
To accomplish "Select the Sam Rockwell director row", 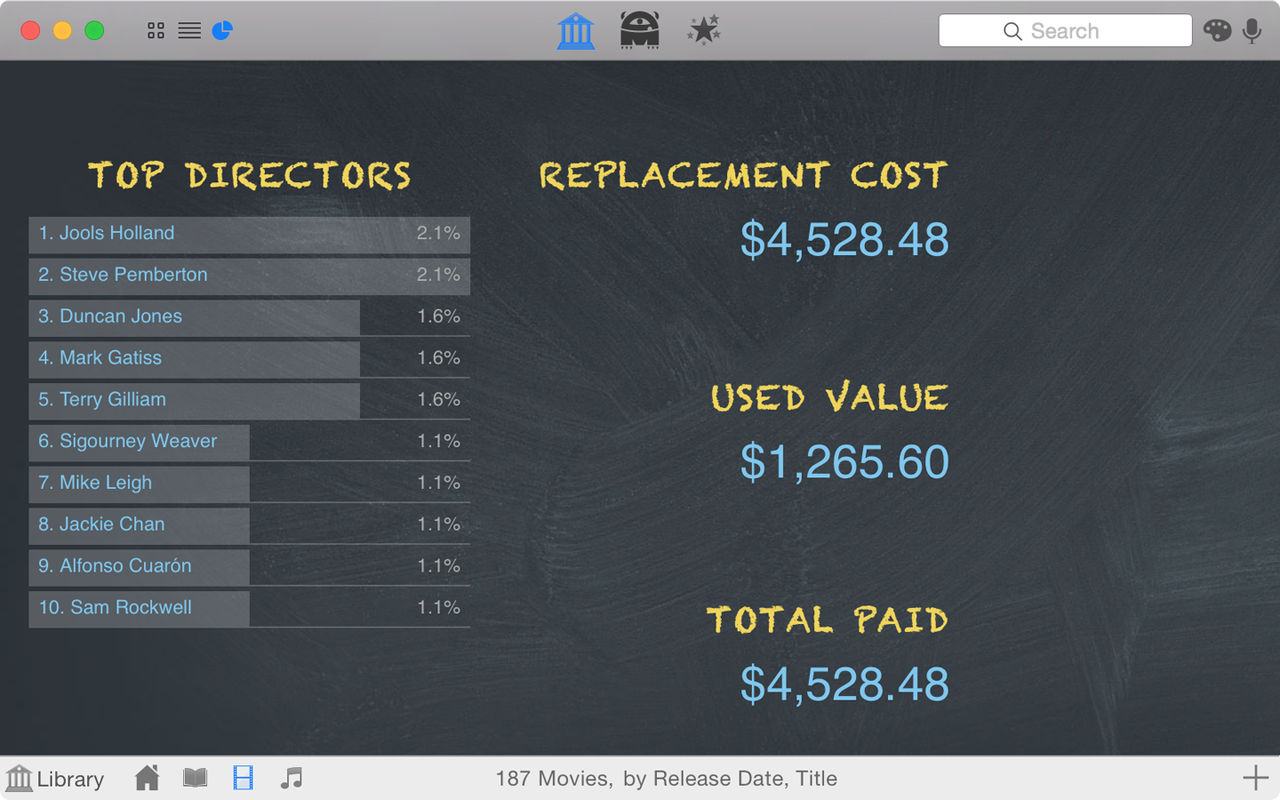I will pos(249,608).
